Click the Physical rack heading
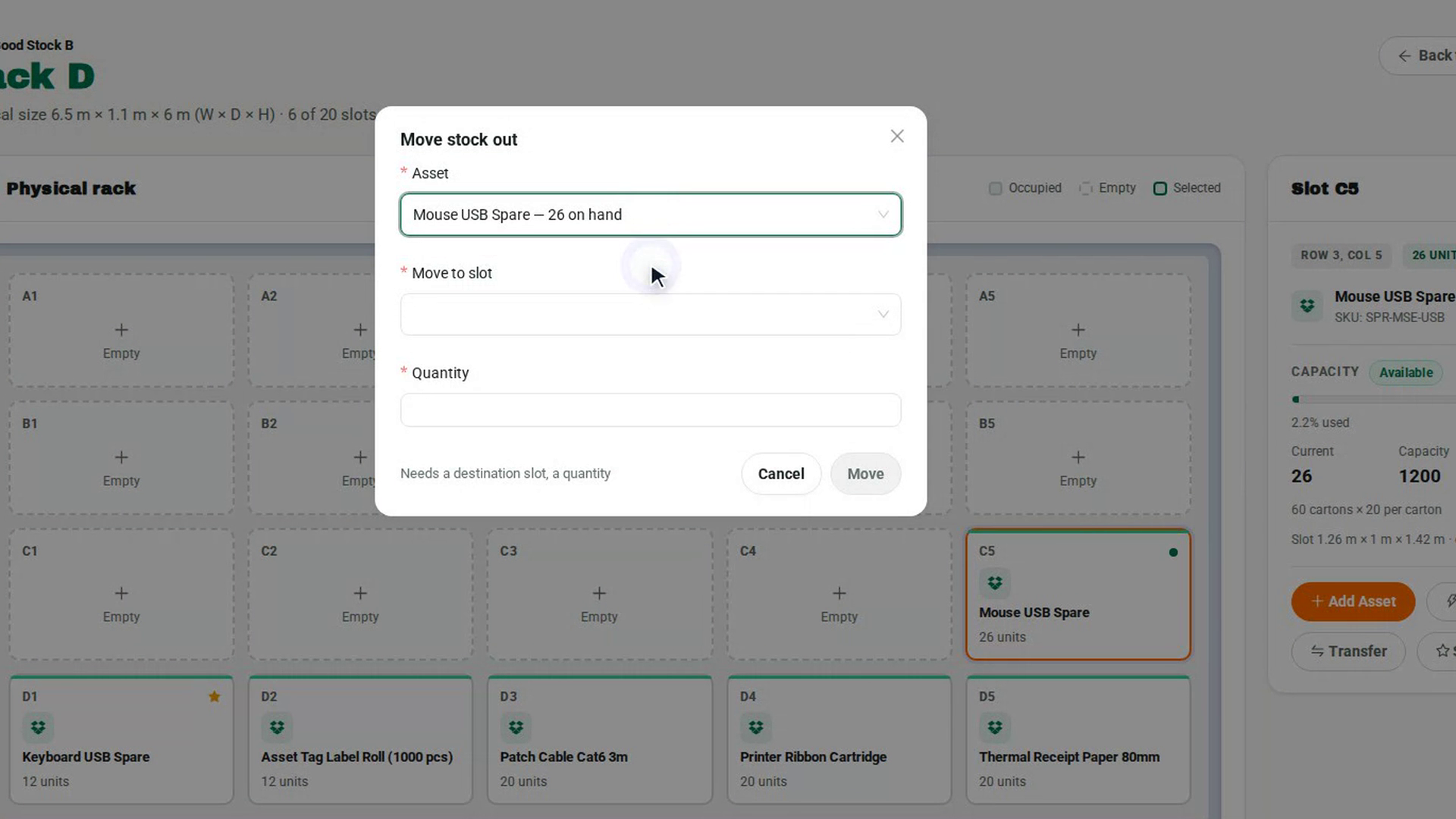This screenshot has height=819, width=1456. tap(71, 188)
